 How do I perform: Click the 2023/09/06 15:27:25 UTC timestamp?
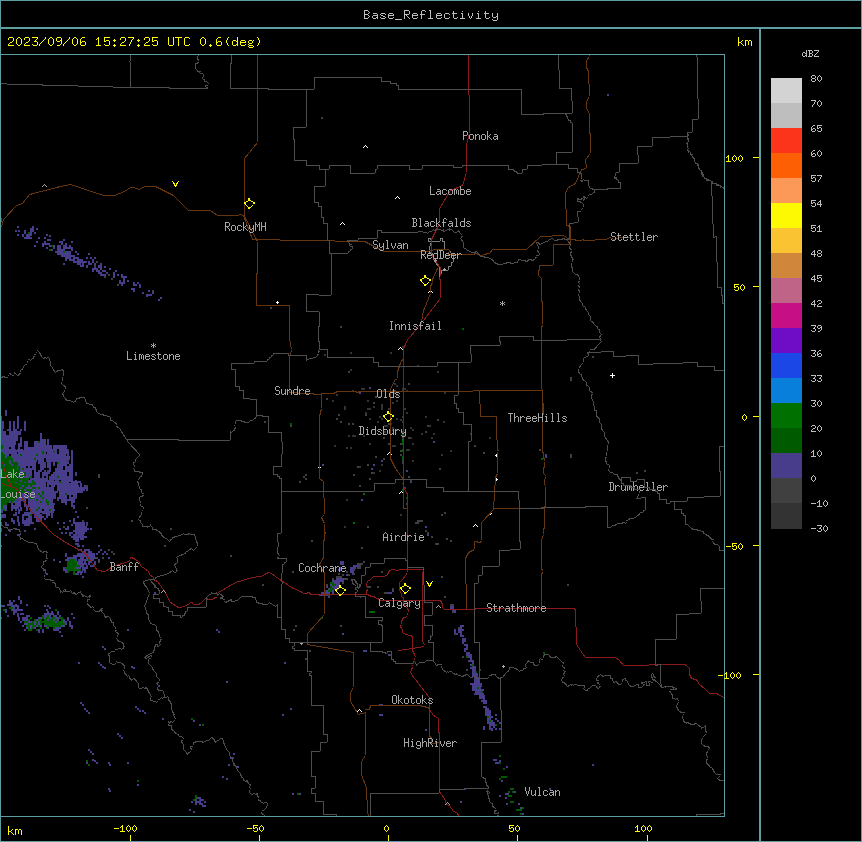click(x=99, y=42)
